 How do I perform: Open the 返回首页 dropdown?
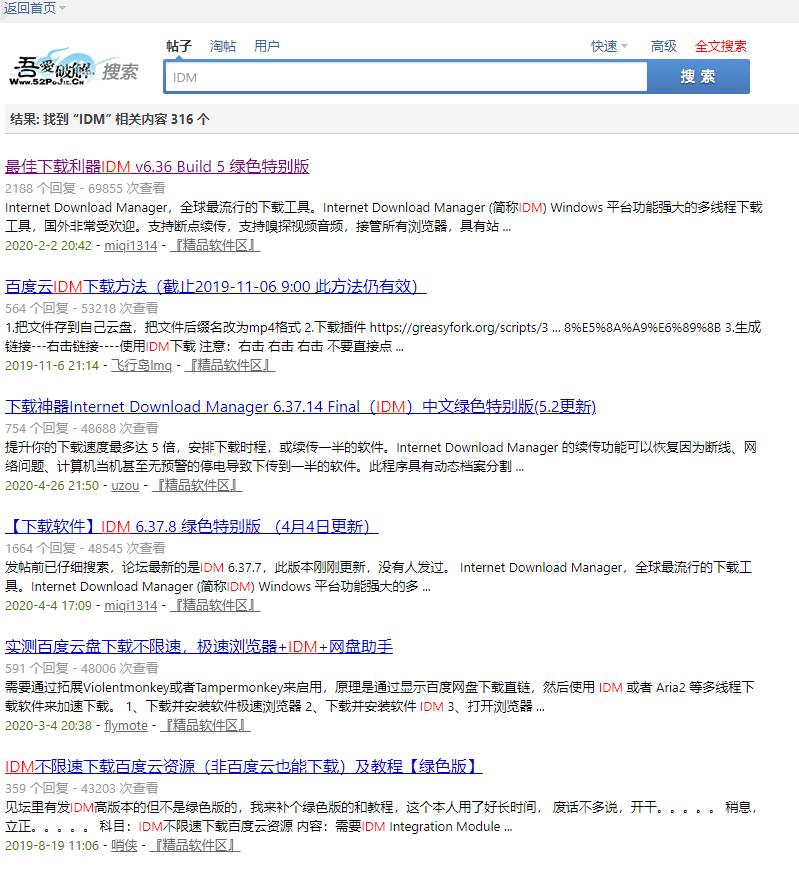[34, 8]
